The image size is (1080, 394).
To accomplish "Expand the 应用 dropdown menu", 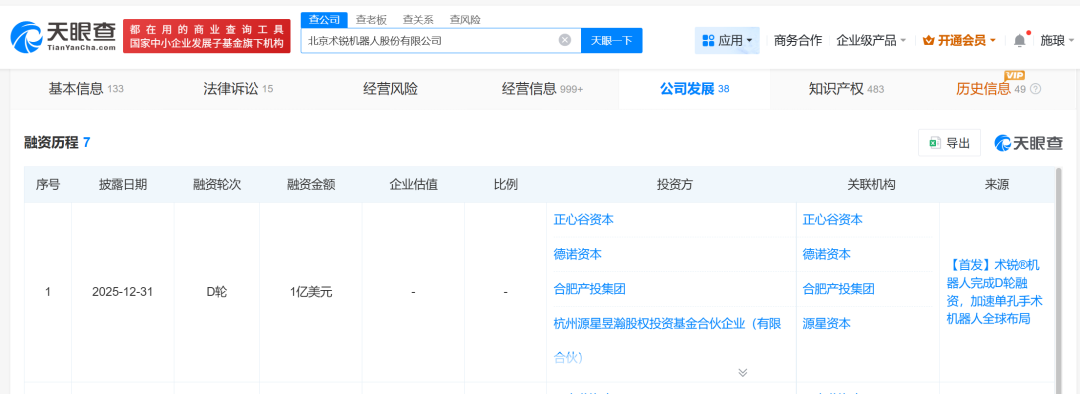I will [x=727, y=41].
